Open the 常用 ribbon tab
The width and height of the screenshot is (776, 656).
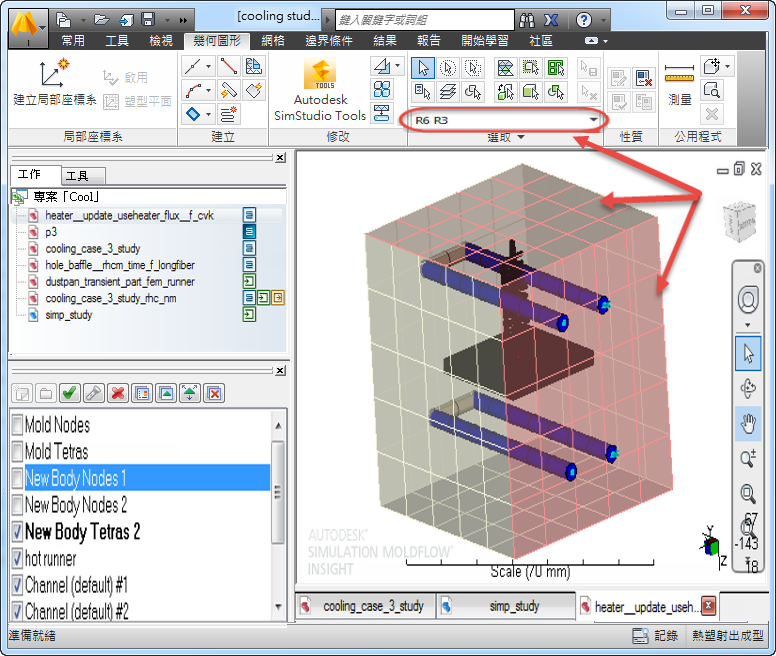pos(73,41)
